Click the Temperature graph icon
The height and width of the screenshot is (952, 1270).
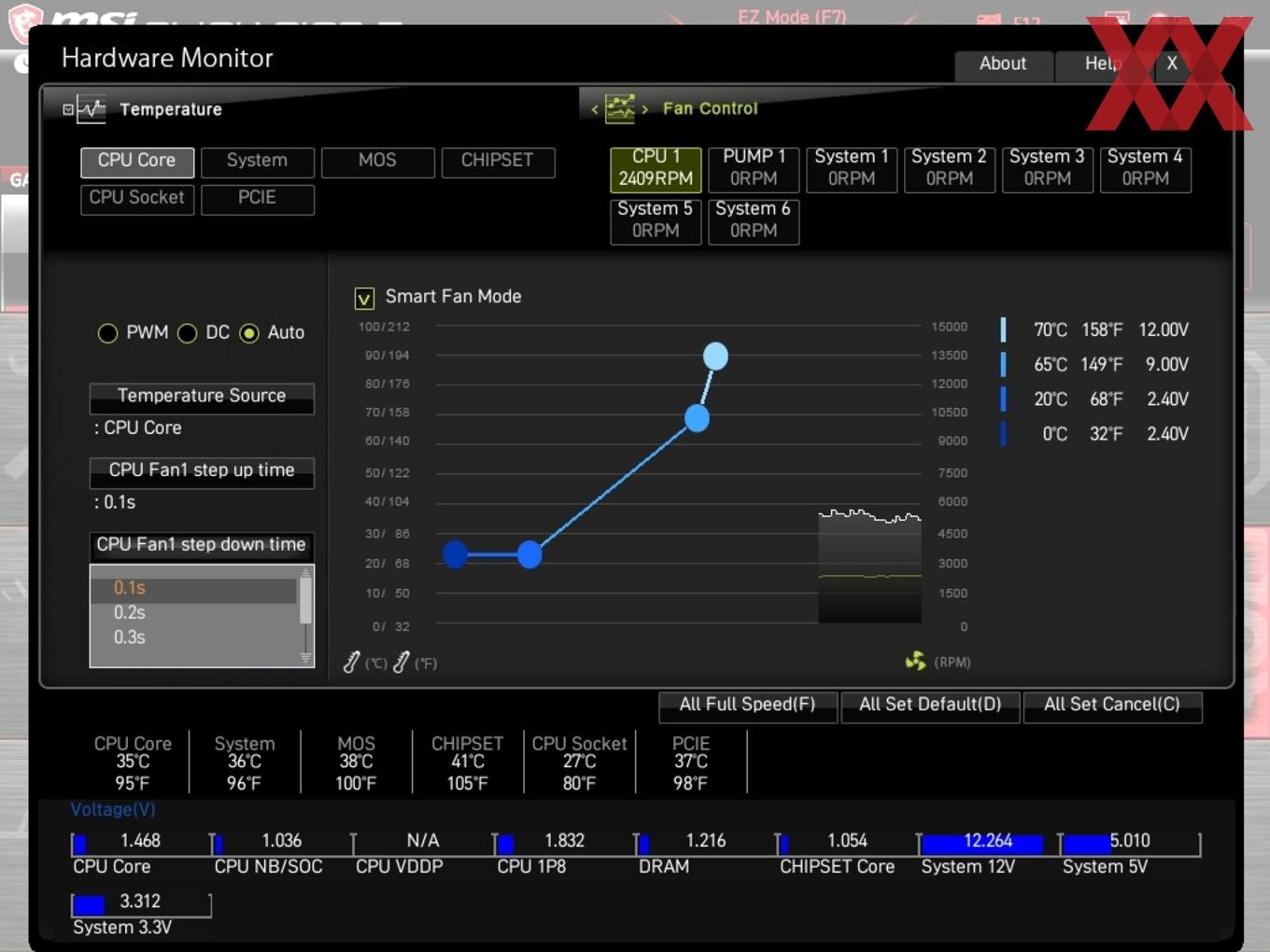click(91, 109)
